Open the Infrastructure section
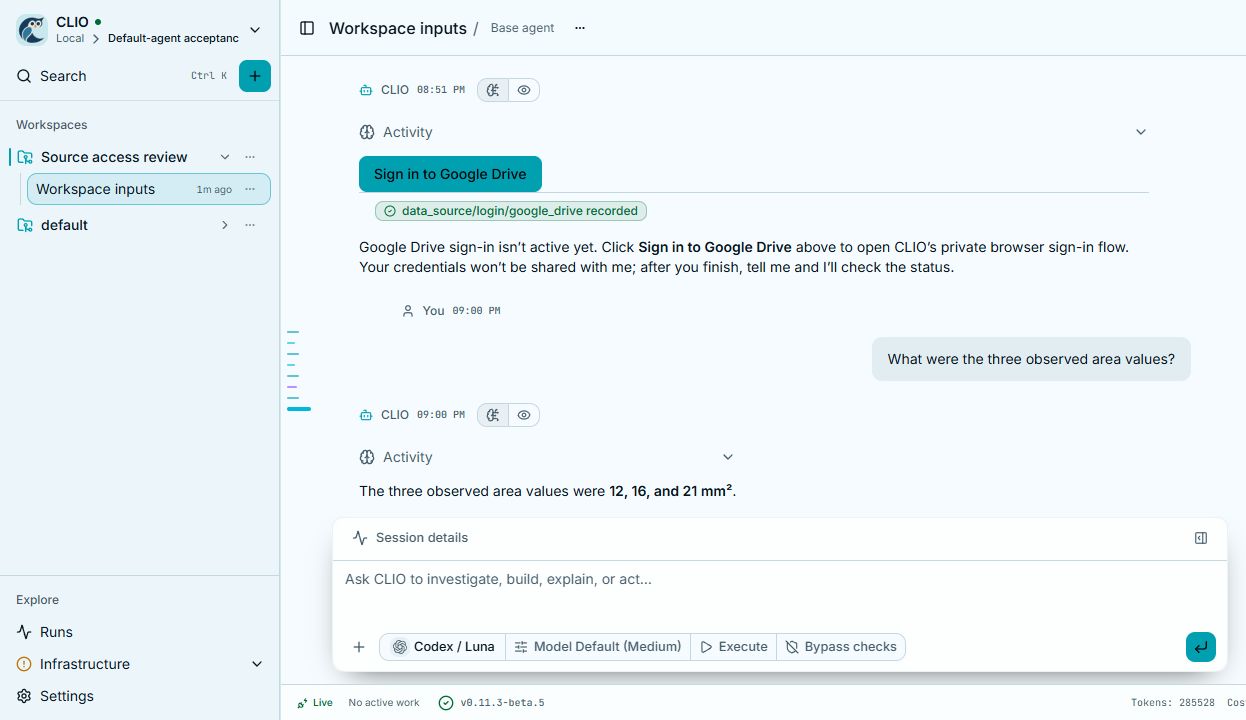Viewport: 1246px width, 720px height. pyautogui.click(x=85, y=664)
